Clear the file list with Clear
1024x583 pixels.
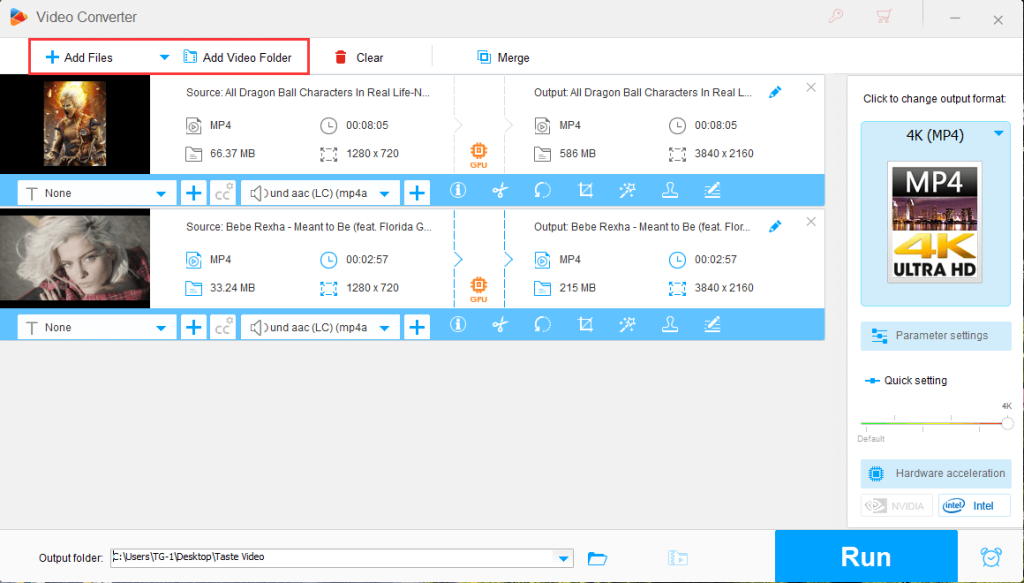(359, 57)
